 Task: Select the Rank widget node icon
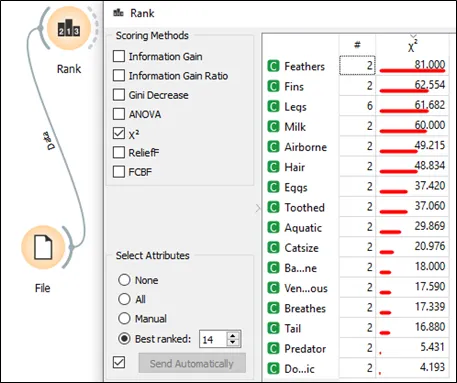tap(69, 29)
